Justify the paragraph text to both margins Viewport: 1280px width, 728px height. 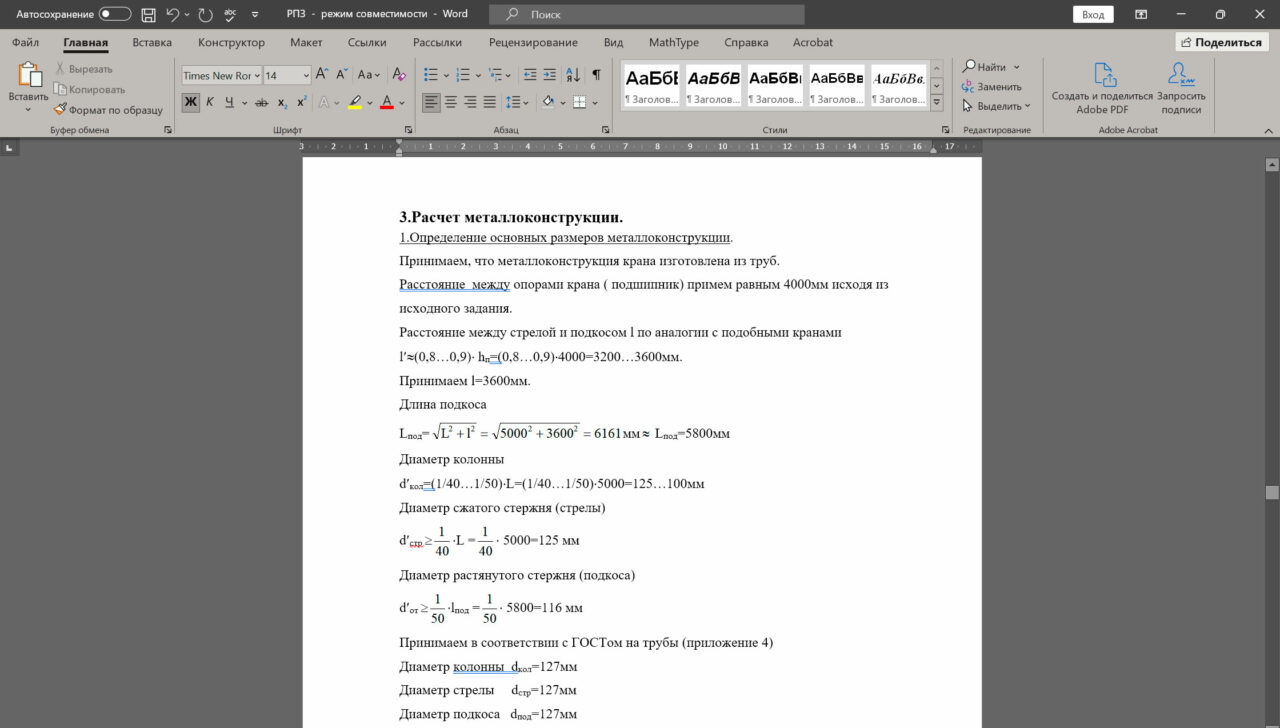click(490, 102)
